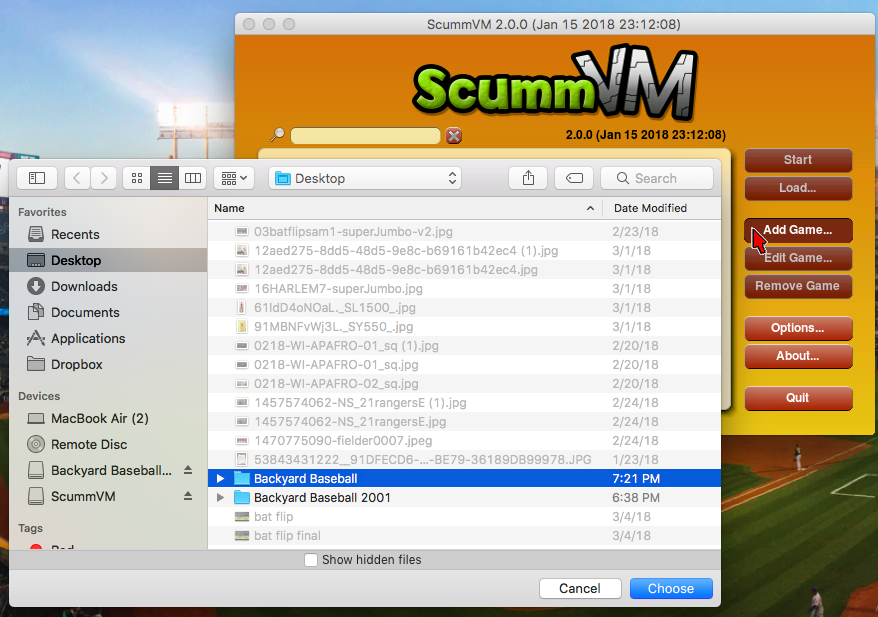The width and height of the screenshot is (878, 617).
Task: Toggle the sidebar visibility button
Action: 37,178
